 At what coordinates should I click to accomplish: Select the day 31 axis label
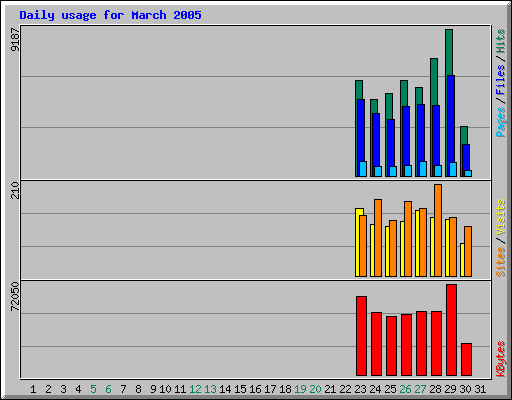[x=480, y=389]
